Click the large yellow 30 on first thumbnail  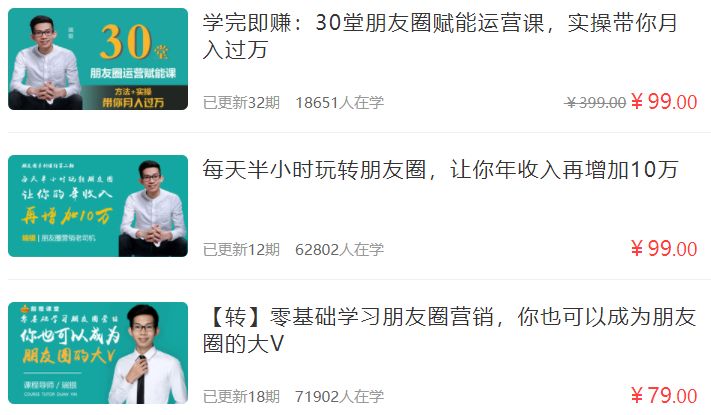pos(126,42)
